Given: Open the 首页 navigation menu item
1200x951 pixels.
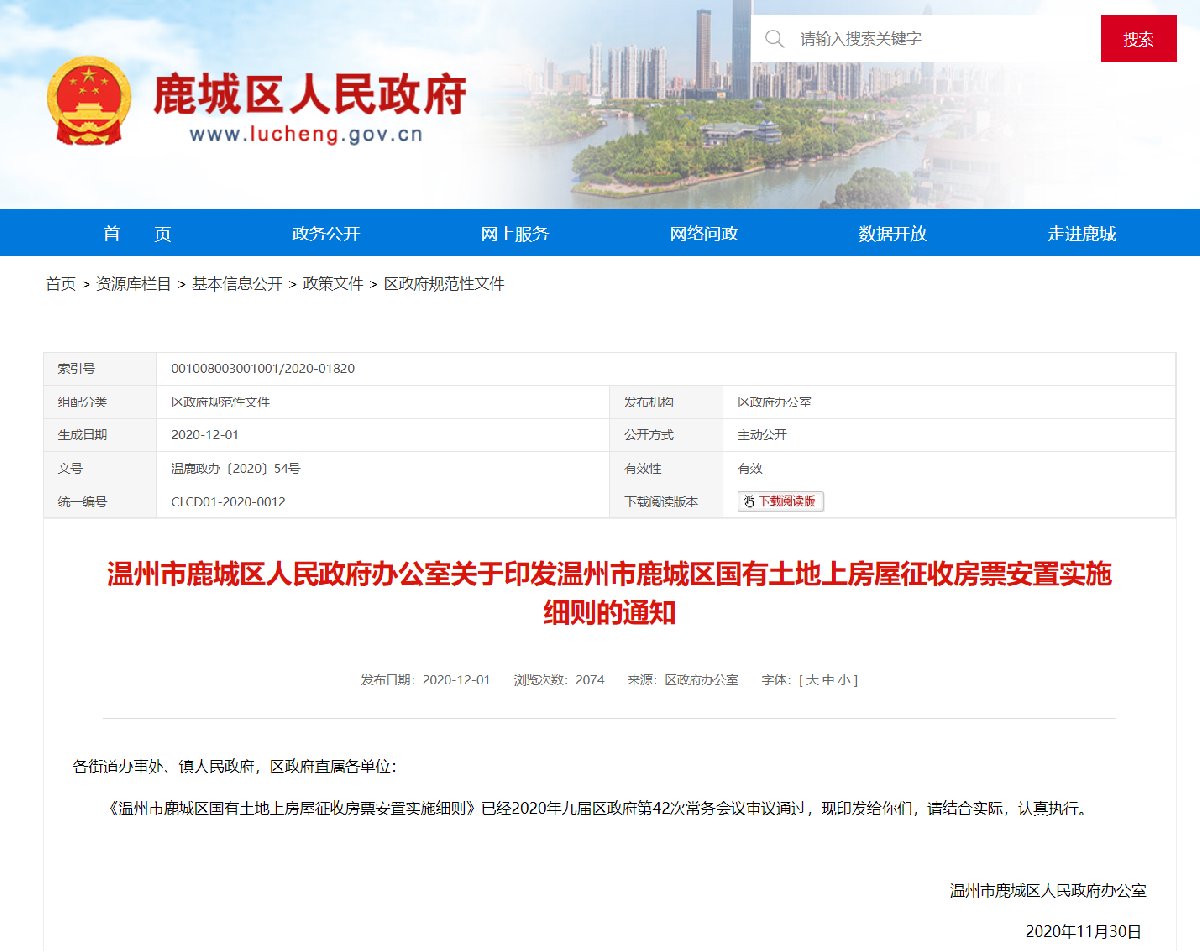Looking at the screenshot, I should pyautogui.click(x=137, y=233).
